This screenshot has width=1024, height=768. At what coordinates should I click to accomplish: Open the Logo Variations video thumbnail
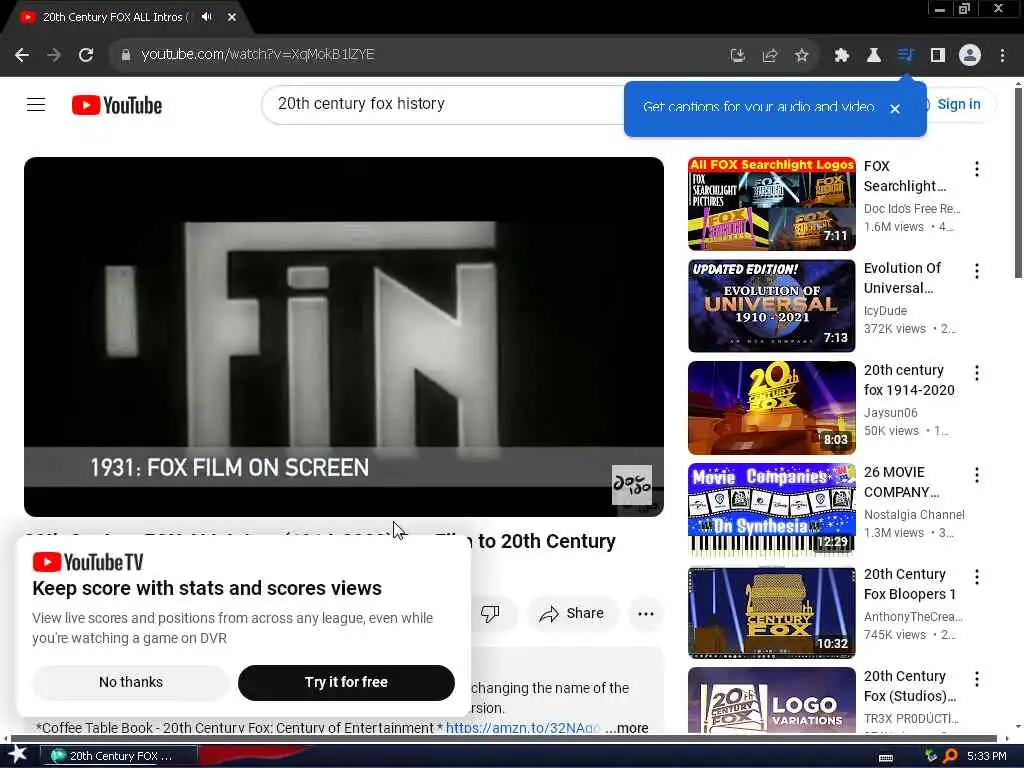pyautogui.click(x=771, y=700)
